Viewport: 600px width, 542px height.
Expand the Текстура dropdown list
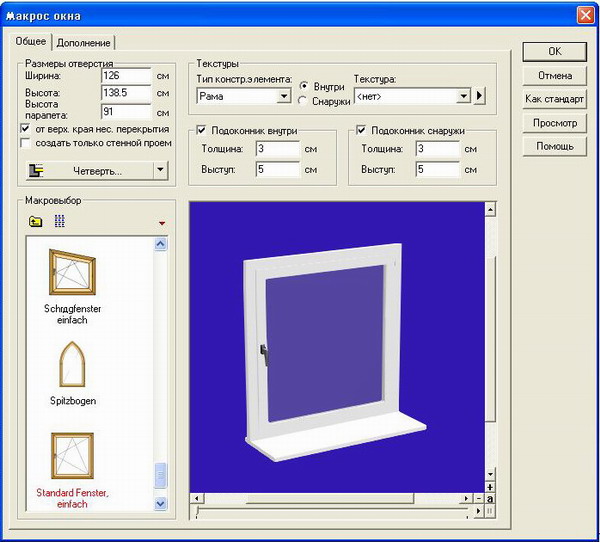click(463, 97)
